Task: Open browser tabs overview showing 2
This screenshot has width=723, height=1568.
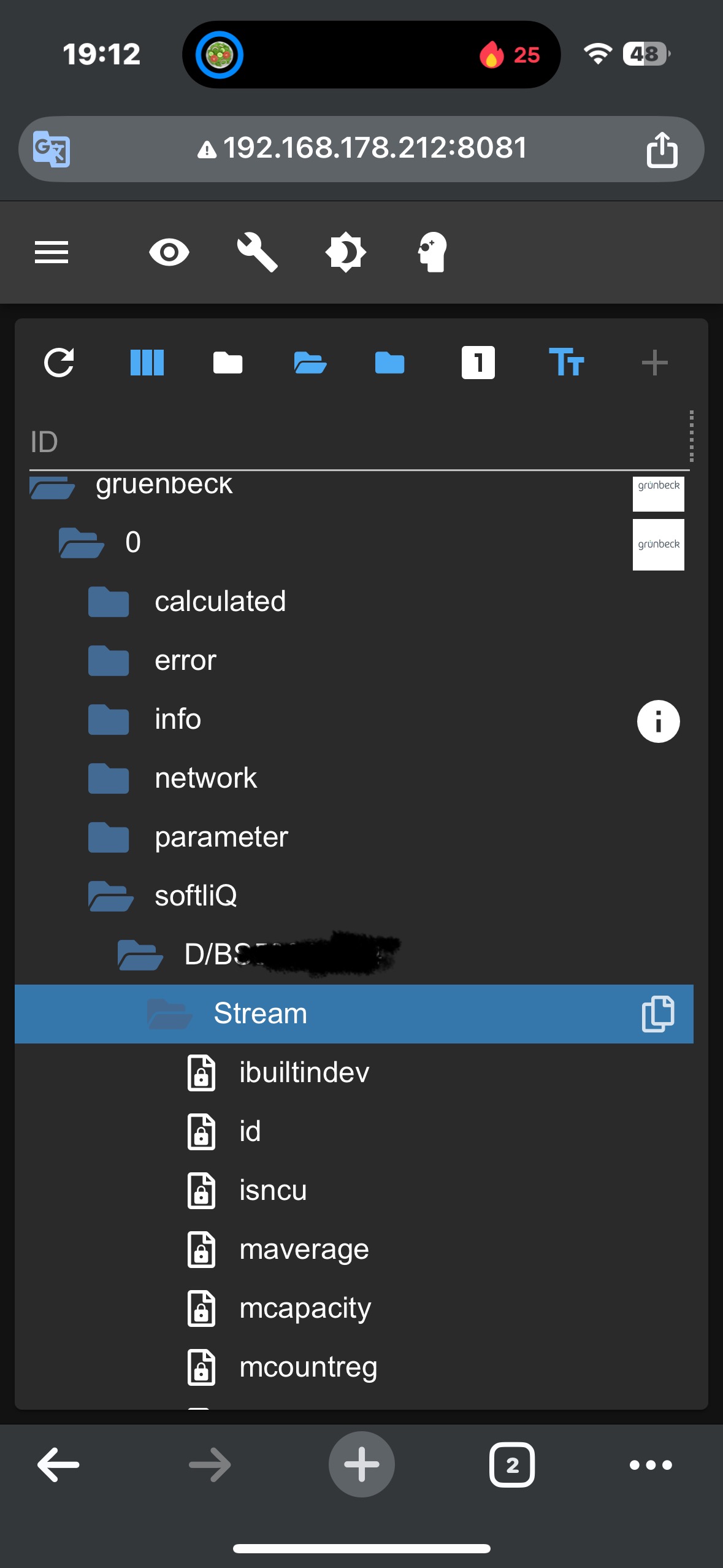Action: (x=511, y=1465)
